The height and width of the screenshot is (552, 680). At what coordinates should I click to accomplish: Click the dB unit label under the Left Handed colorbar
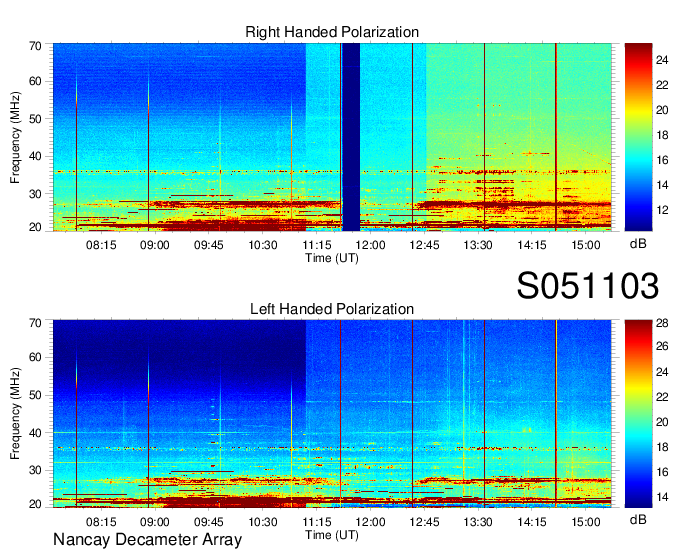coord(638,520)
